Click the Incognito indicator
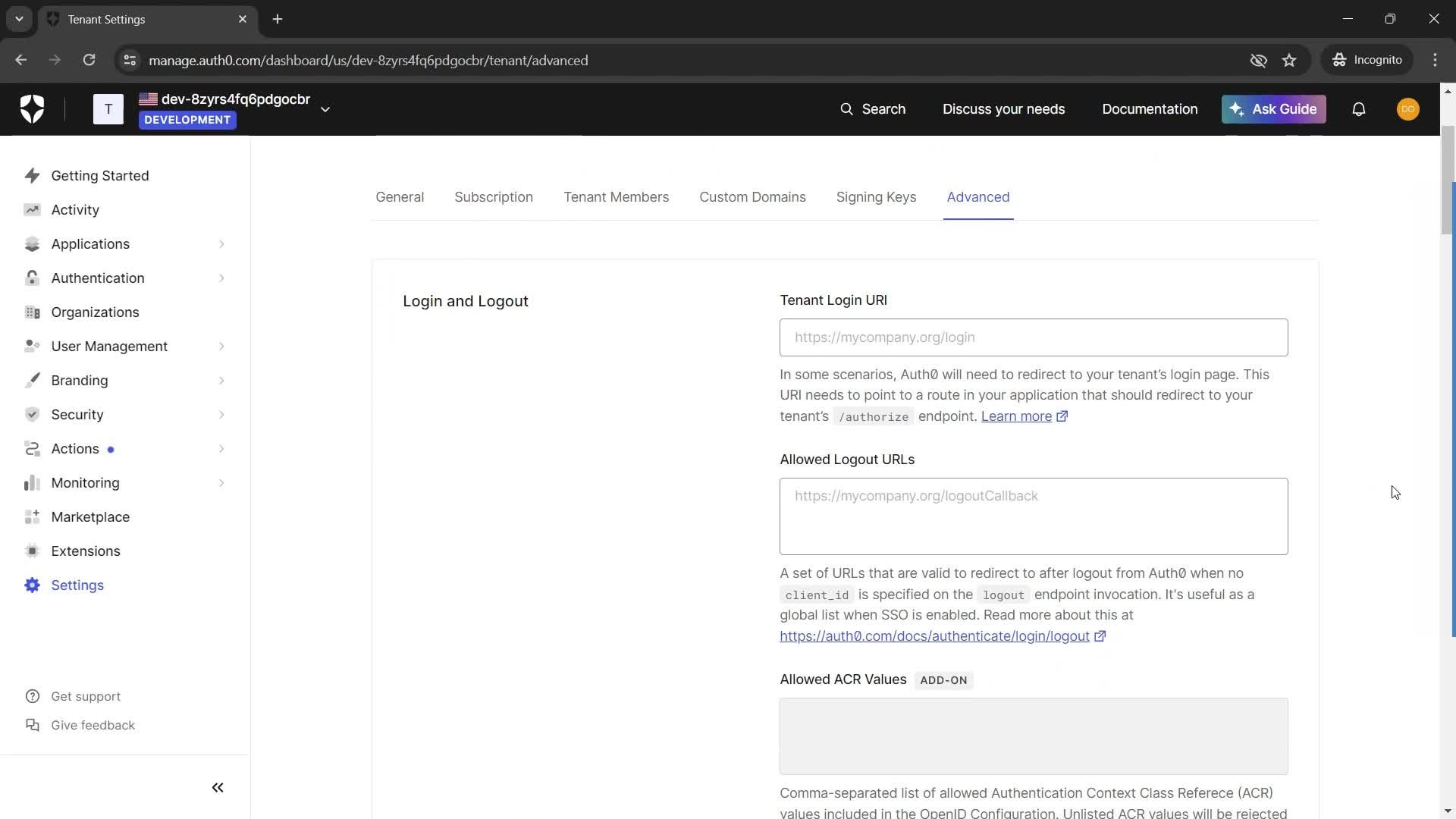1456x819 pixels. point(1367,60)
